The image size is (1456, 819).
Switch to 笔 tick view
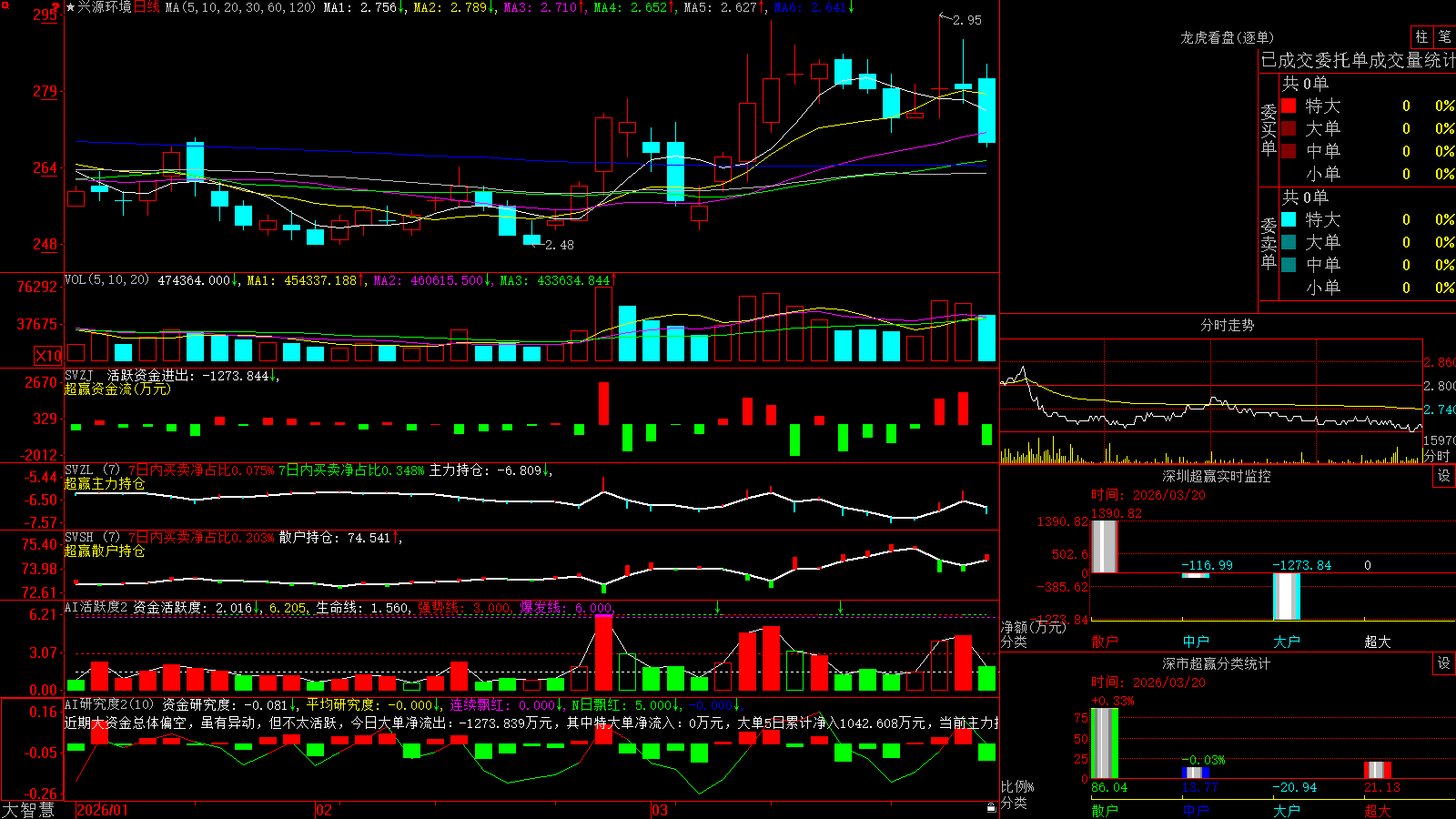pyautogui.click(x=1445, y=36)
